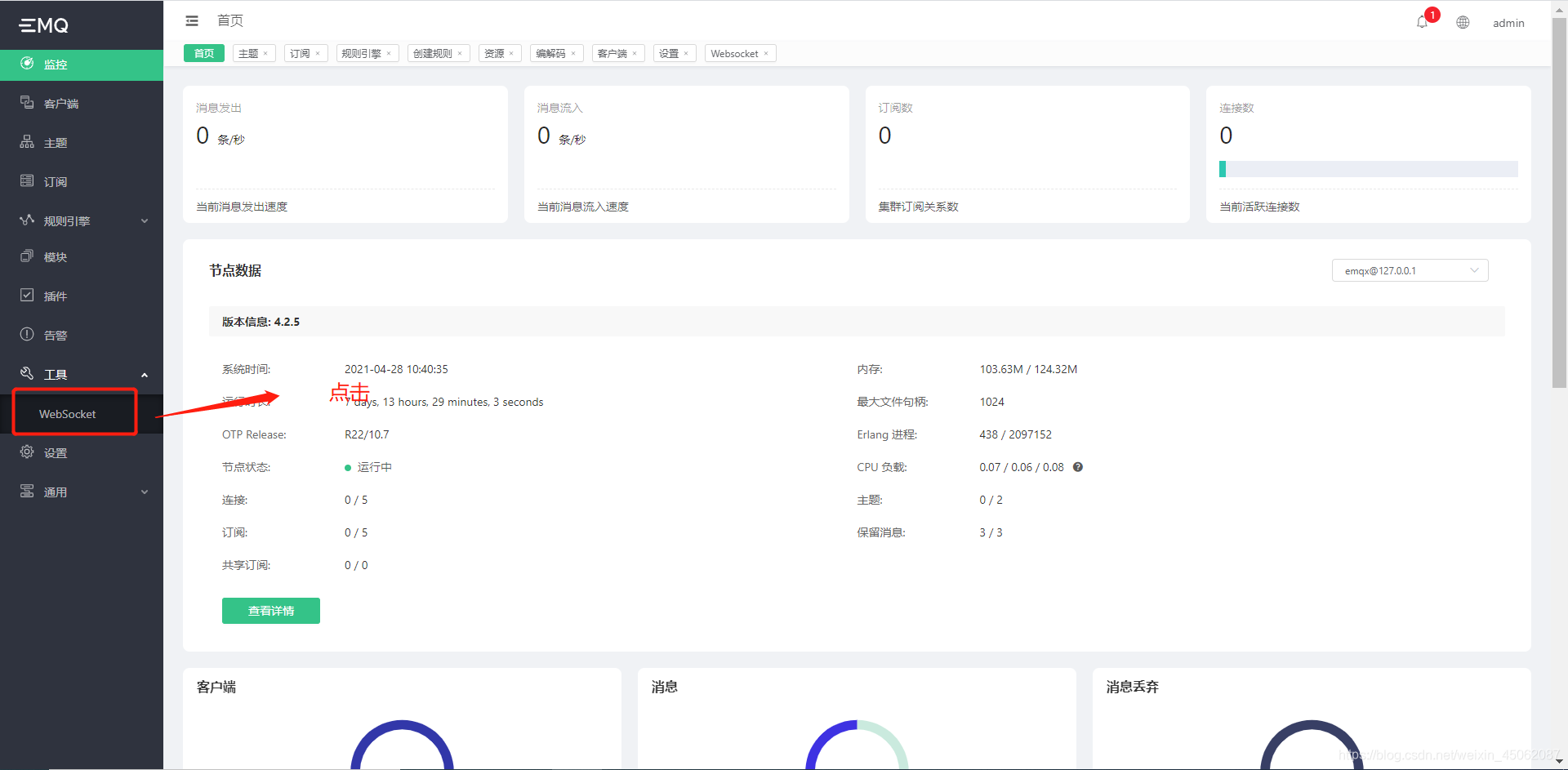Open the emqx@127.0.0.1 node dropdown

pos(1410,270)
